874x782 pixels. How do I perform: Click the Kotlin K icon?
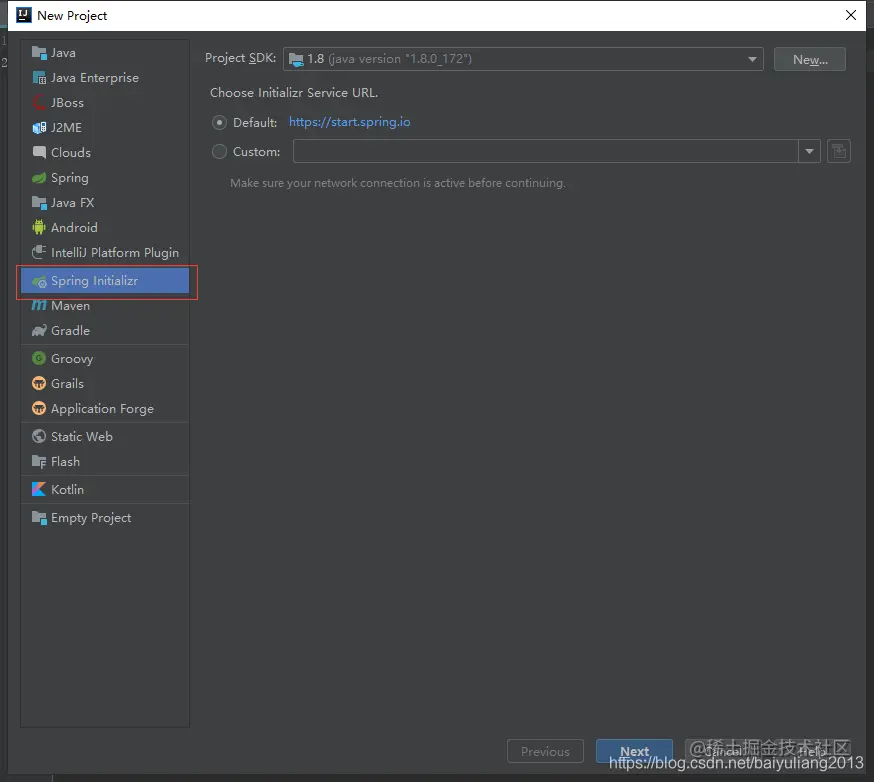click(39, 489)
